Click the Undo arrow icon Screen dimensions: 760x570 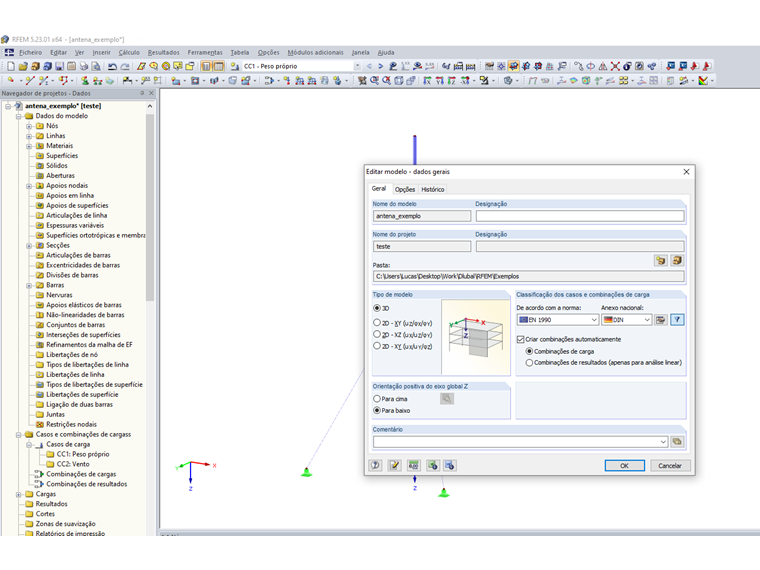[112, 66]
